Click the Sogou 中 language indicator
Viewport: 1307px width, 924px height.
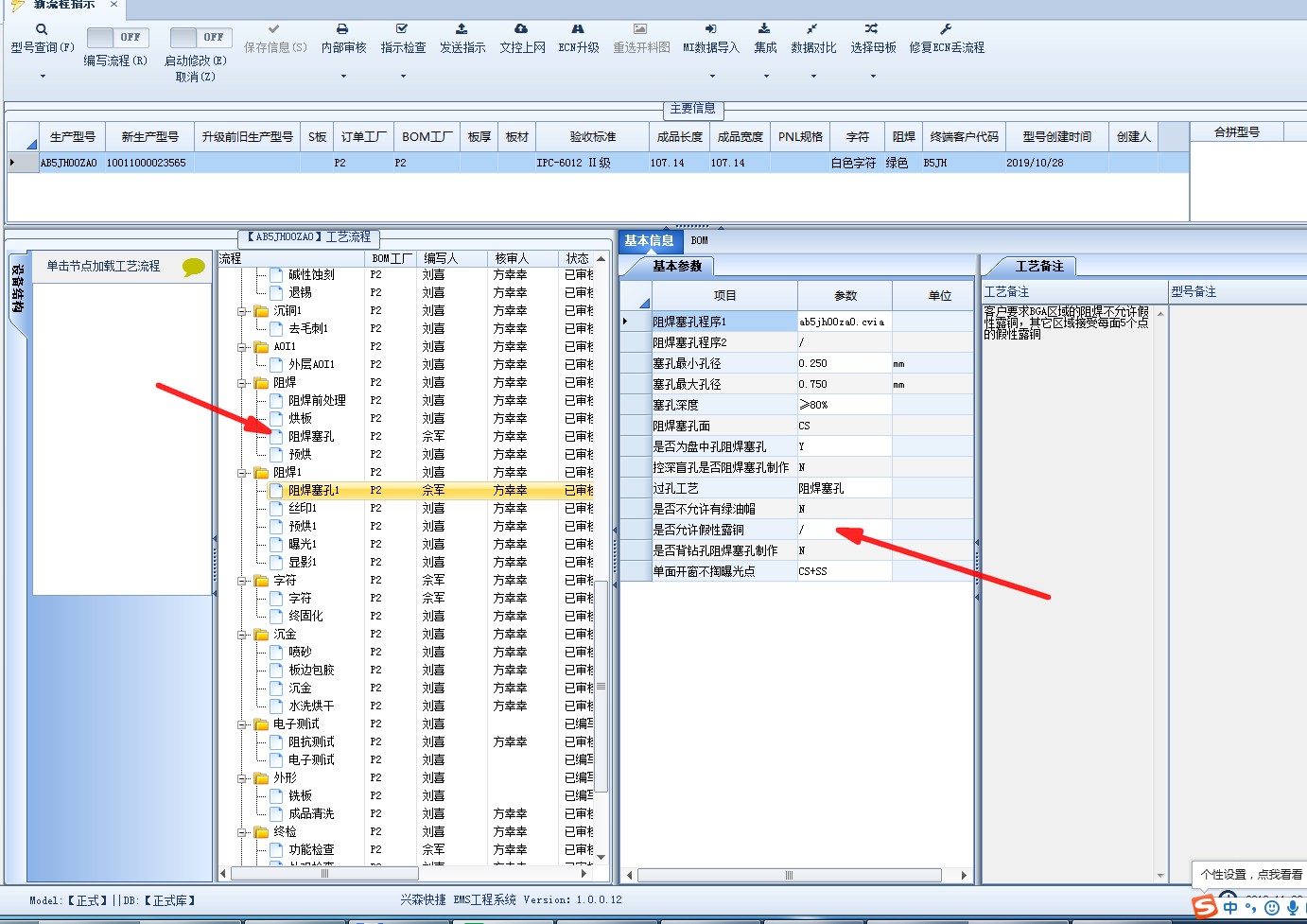point(1230,908)
